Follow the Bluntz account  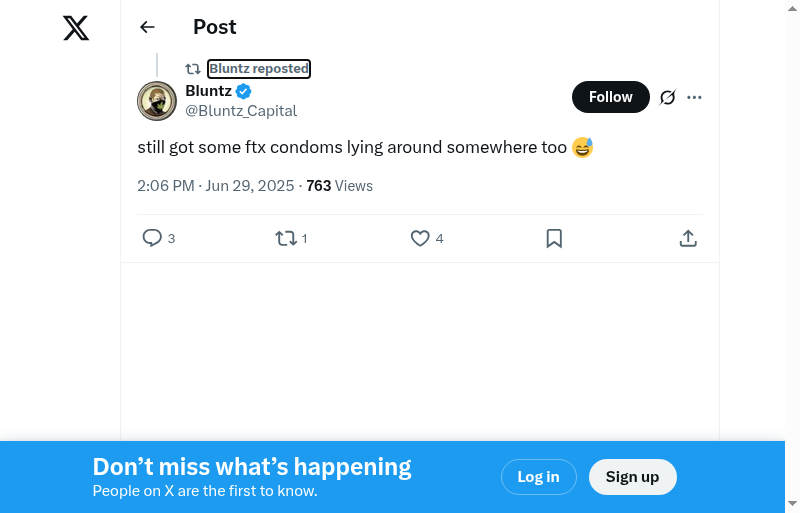point(610,97)
